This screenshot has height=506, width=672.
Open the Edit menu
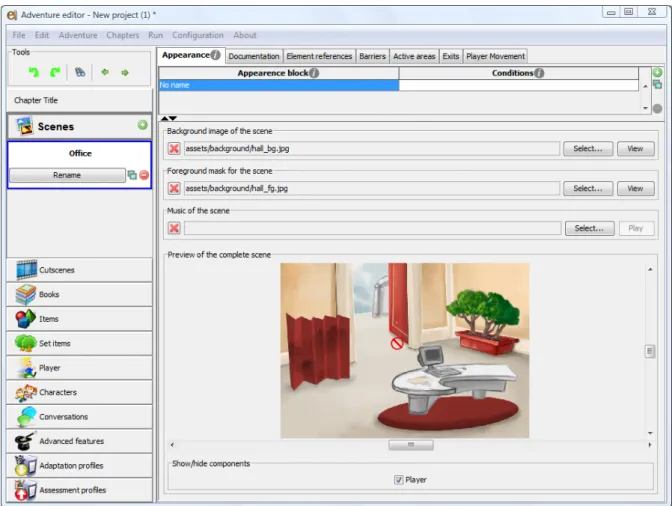pyautogui.click(x=42, y=35)
